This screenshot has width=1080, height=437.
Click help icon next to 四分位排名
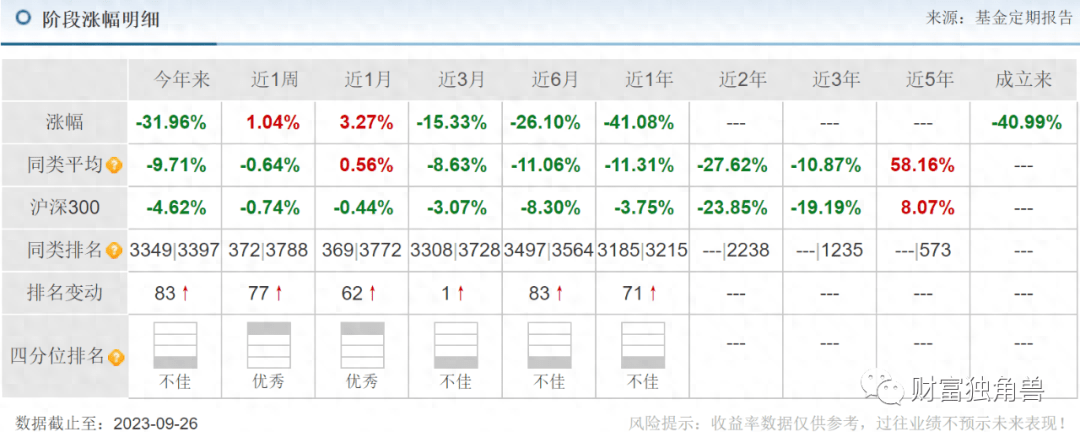tap(115, 356)
